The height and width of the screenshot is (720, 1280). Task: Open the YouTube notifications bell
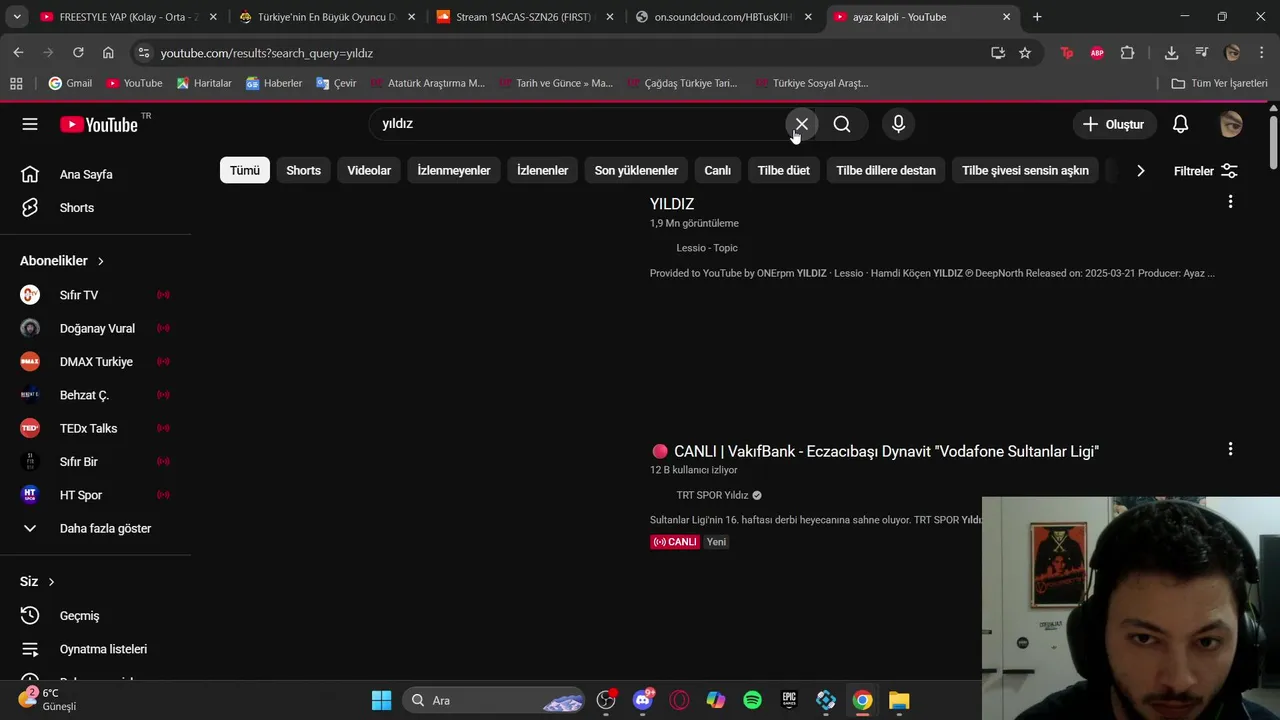pos(1180,124)
